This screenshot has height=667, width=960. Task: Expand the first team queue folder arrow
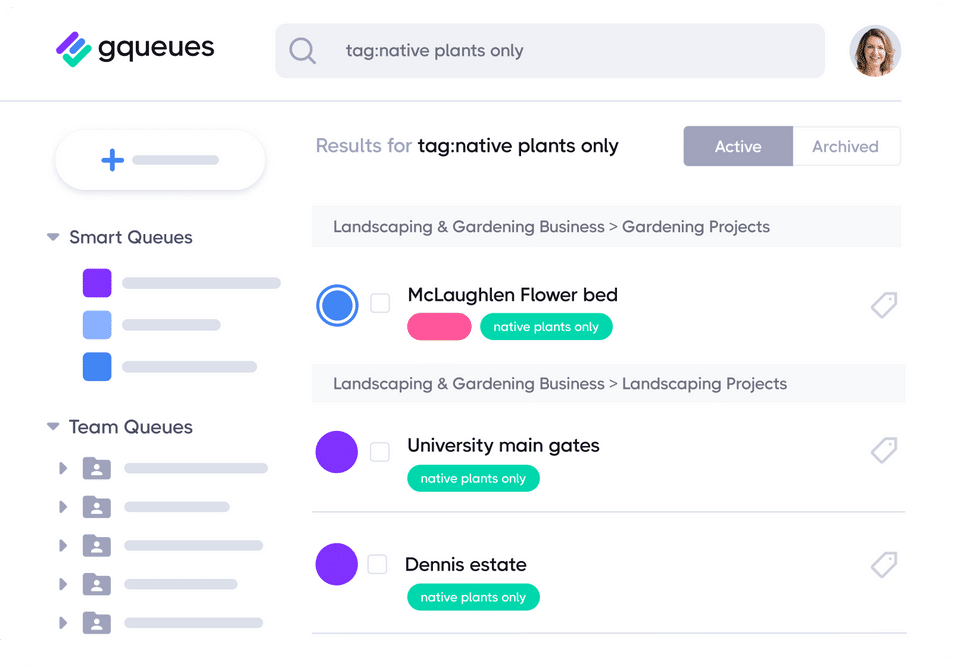[x=63, y=468]
